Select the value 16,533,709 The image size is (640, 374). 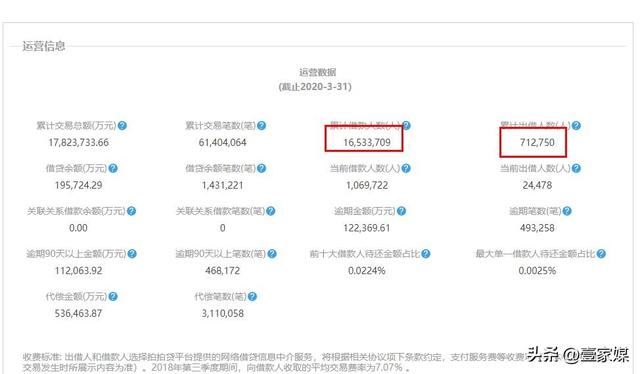[367, 142]
